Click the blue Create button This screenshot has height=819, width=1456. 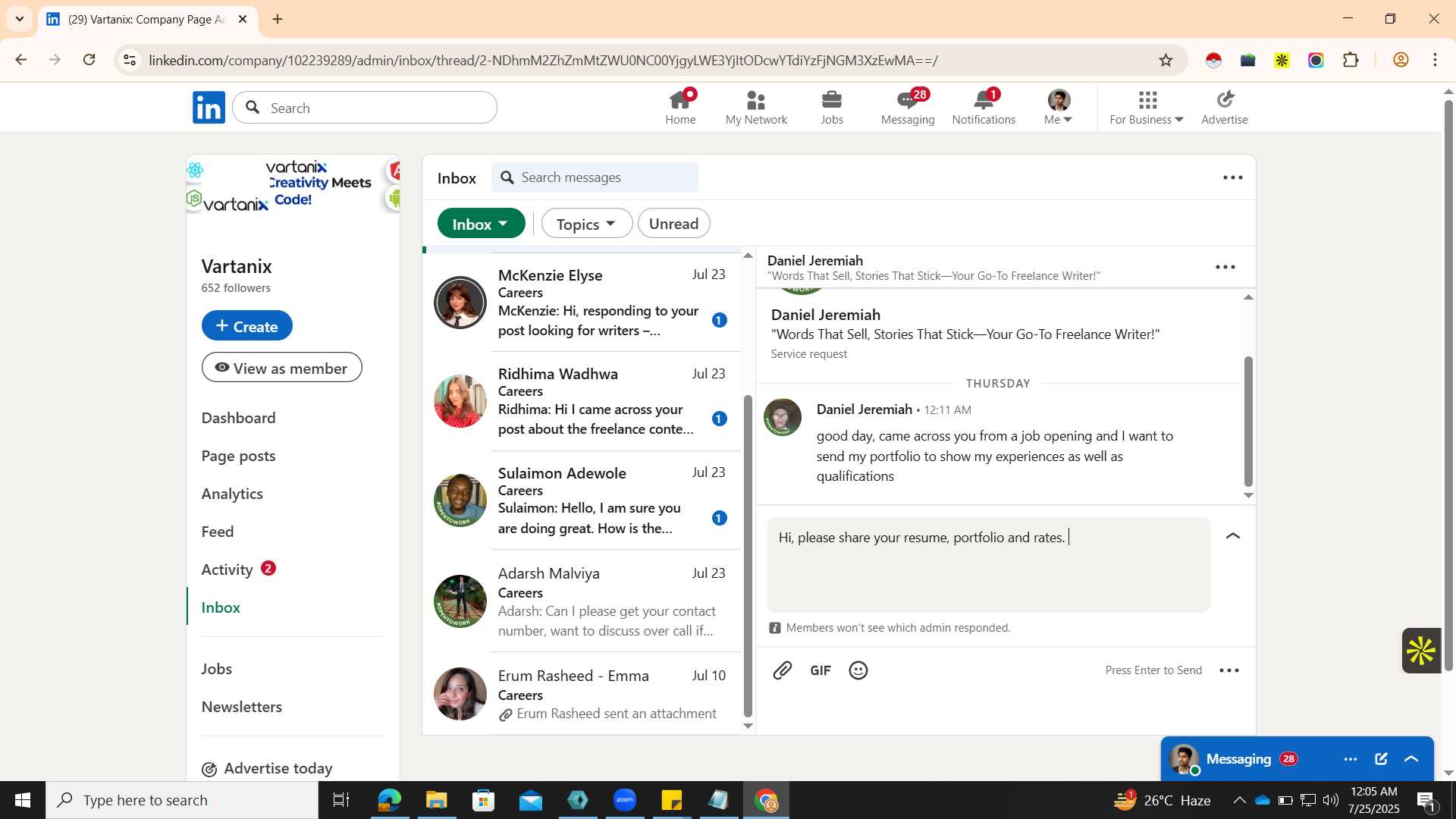pos(246,325)
